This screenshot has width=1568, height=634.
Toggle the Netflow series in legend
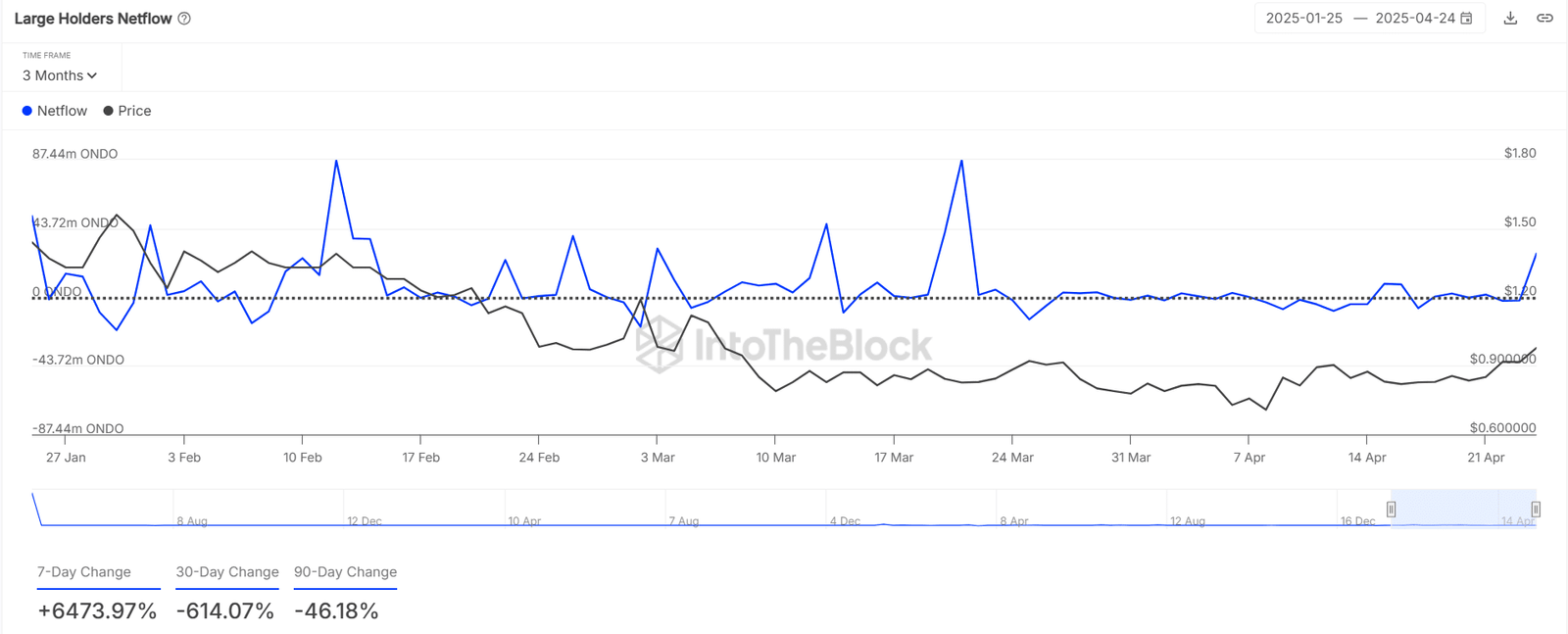click(55, 111)
